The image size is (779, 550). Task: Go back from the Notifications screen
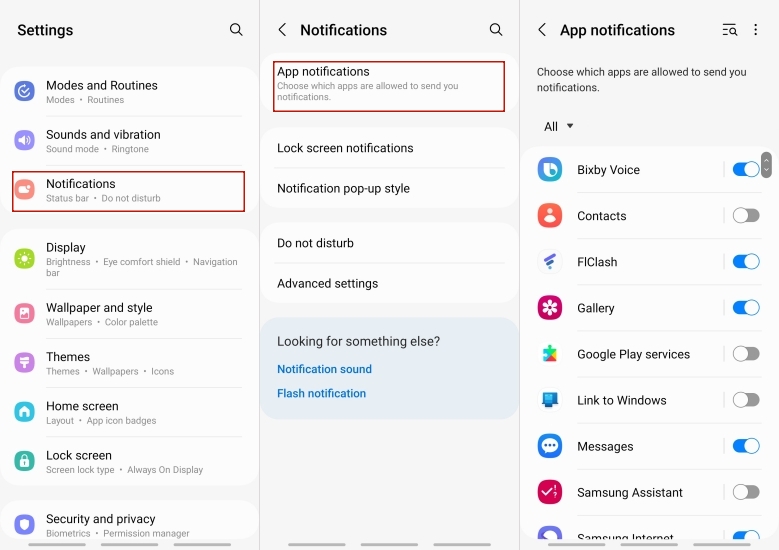[282, 30]
